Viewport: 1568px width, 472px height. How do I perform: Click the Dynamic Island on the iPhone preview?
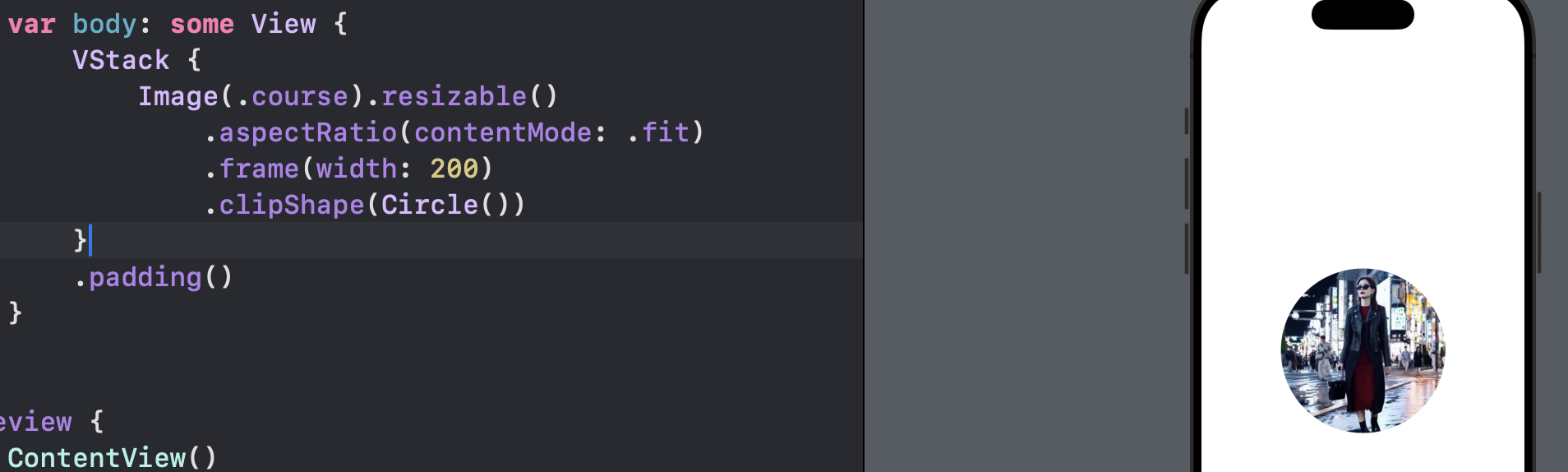click(x=1363, y=15)
